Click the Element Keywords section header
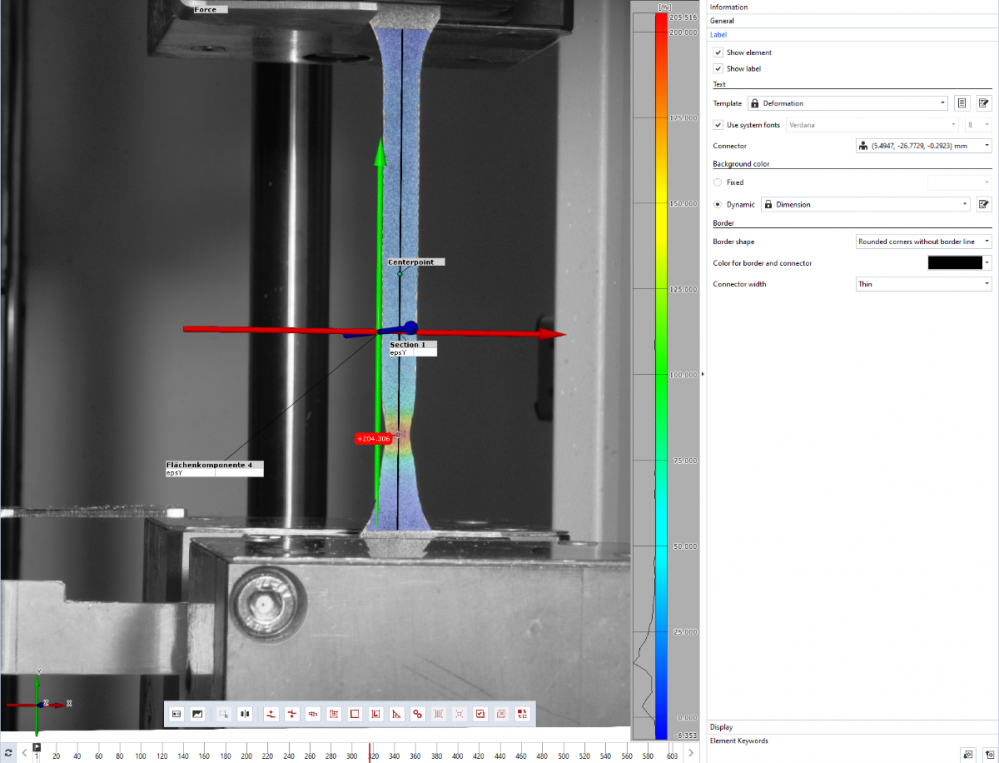The width and height of the screenshot is (999, 763). (x=739, y=741)
